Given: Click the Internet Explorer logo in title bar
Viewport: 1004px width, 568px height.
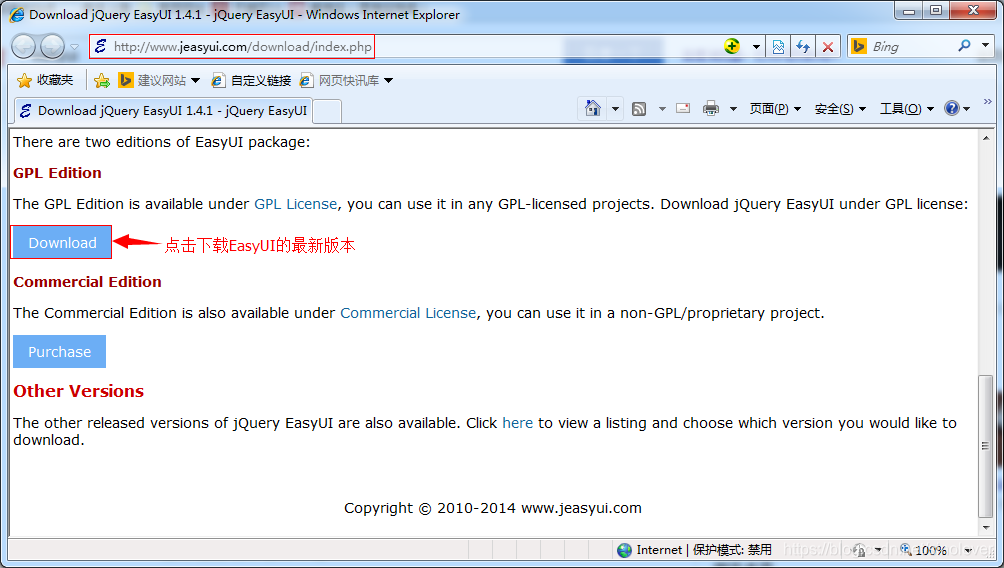Looking at the screenshot, I should [17, 14].
